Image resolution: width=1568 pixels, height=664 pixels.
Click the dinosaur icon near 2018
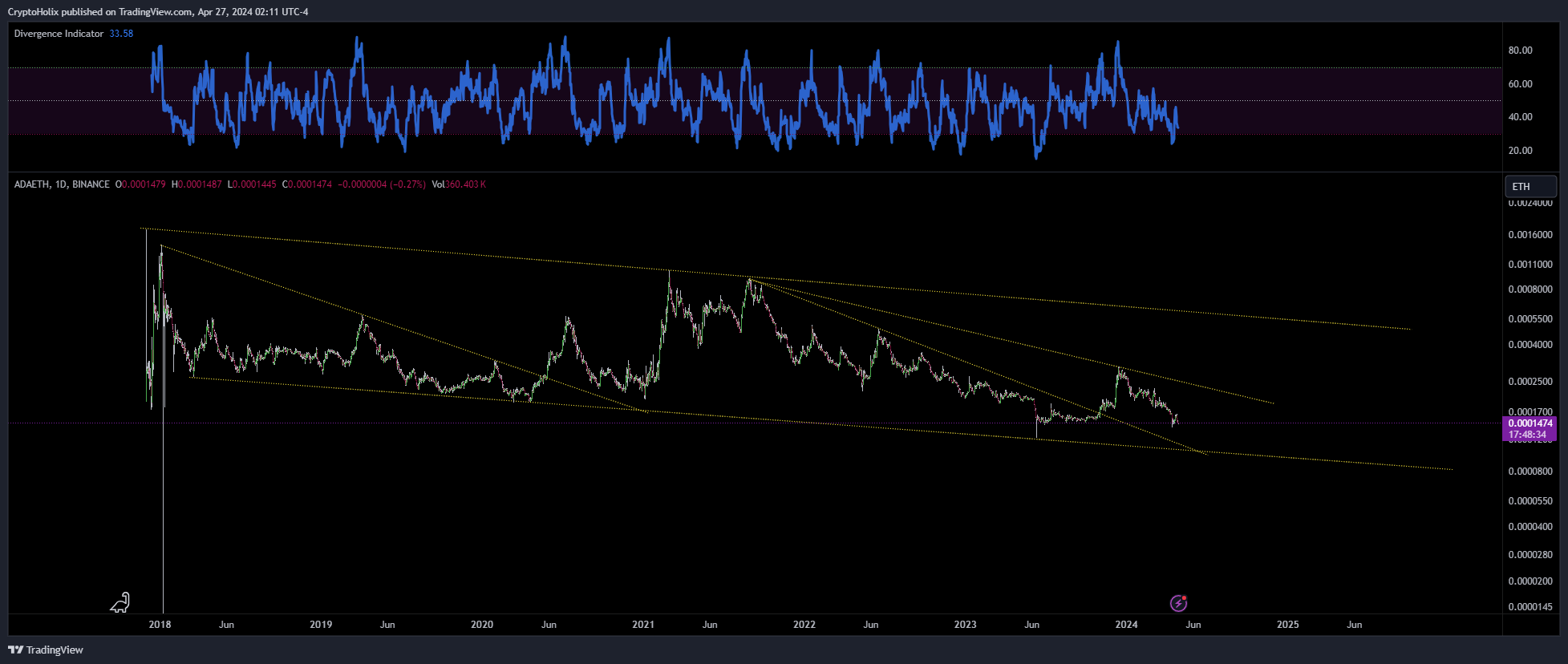(x=120, y=602)
